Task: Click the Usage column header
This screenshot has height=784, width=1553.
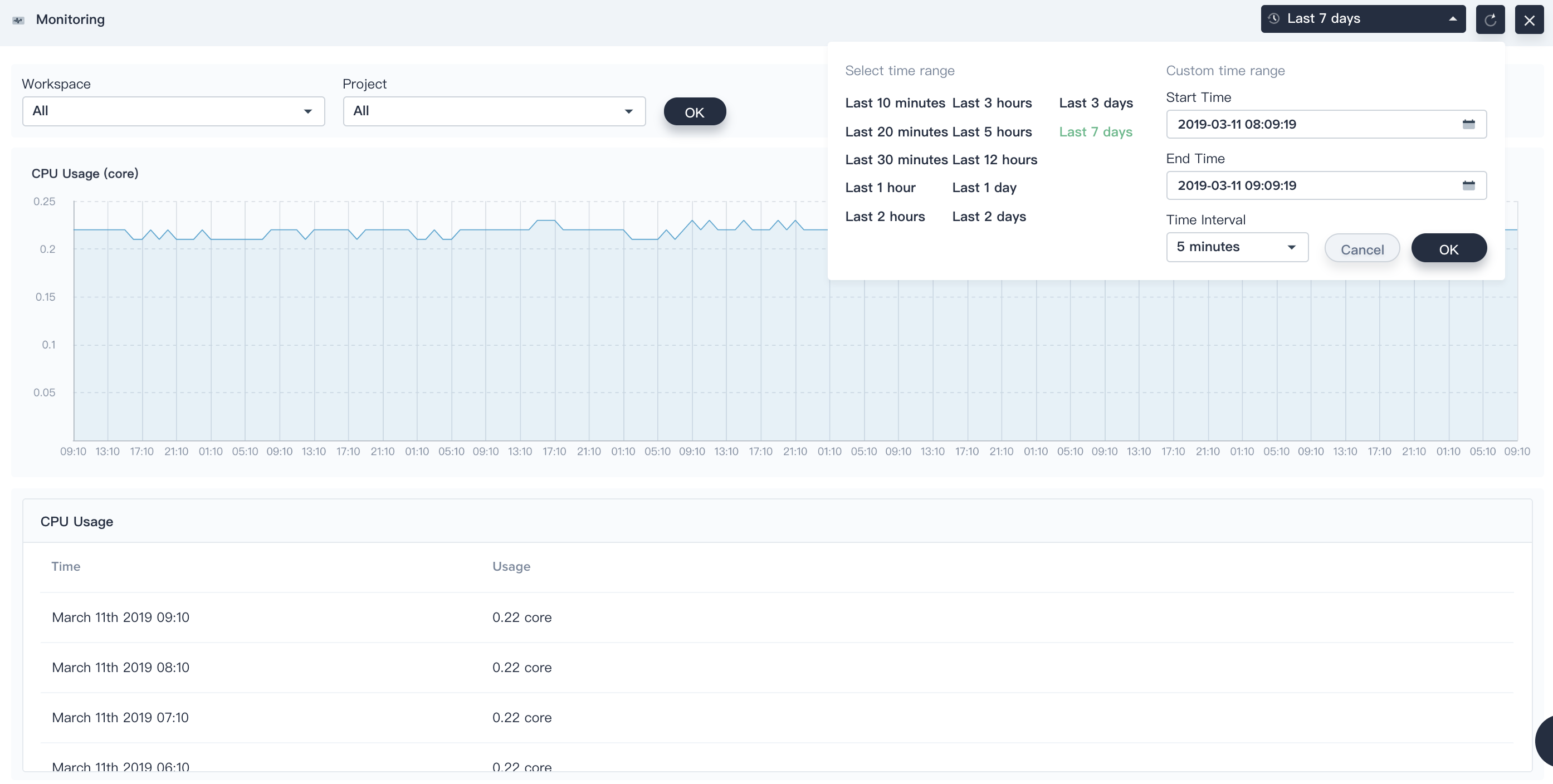Action: coord(511,566)
